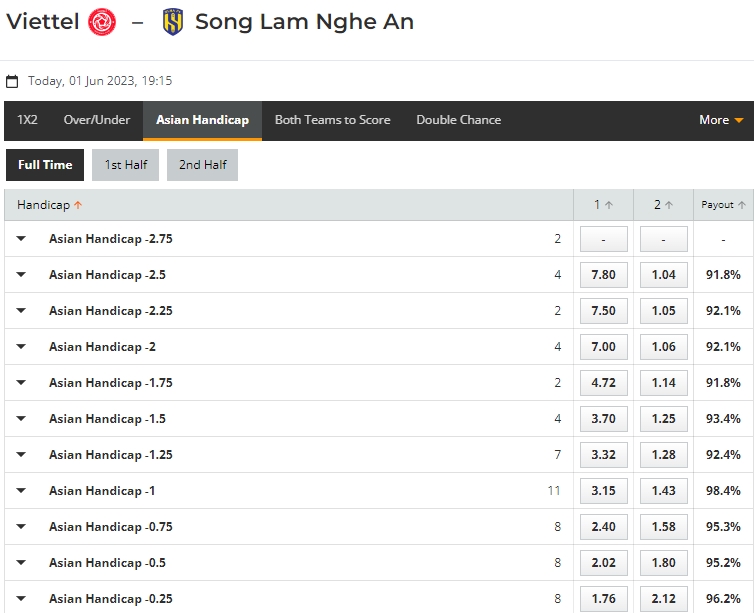Image resolution: width=754 pixels, height=613 pixels.
Task: Click the 7.80 odds for handicap -2.5
Action: (x=603, y=275)
